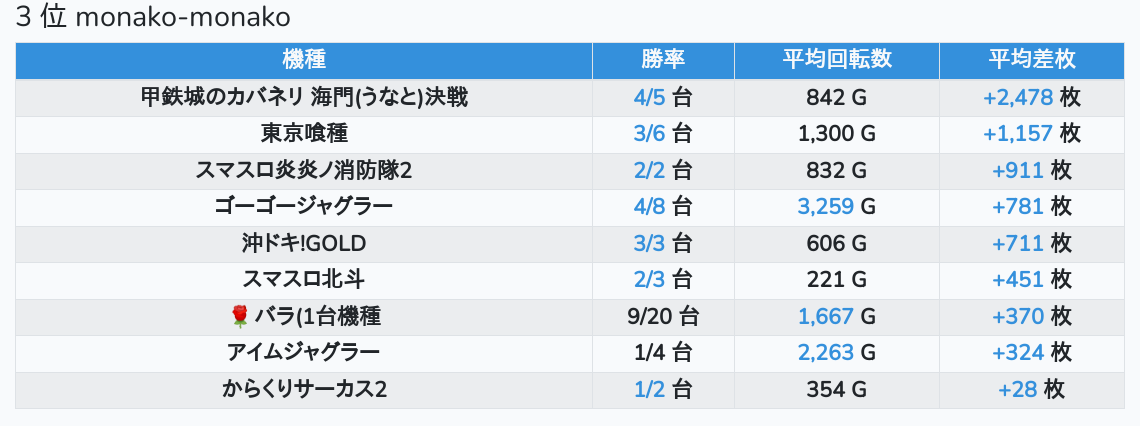Click the 2,263 G spins value
This screenshot has height=426, width=1140.
click(837, 353)
